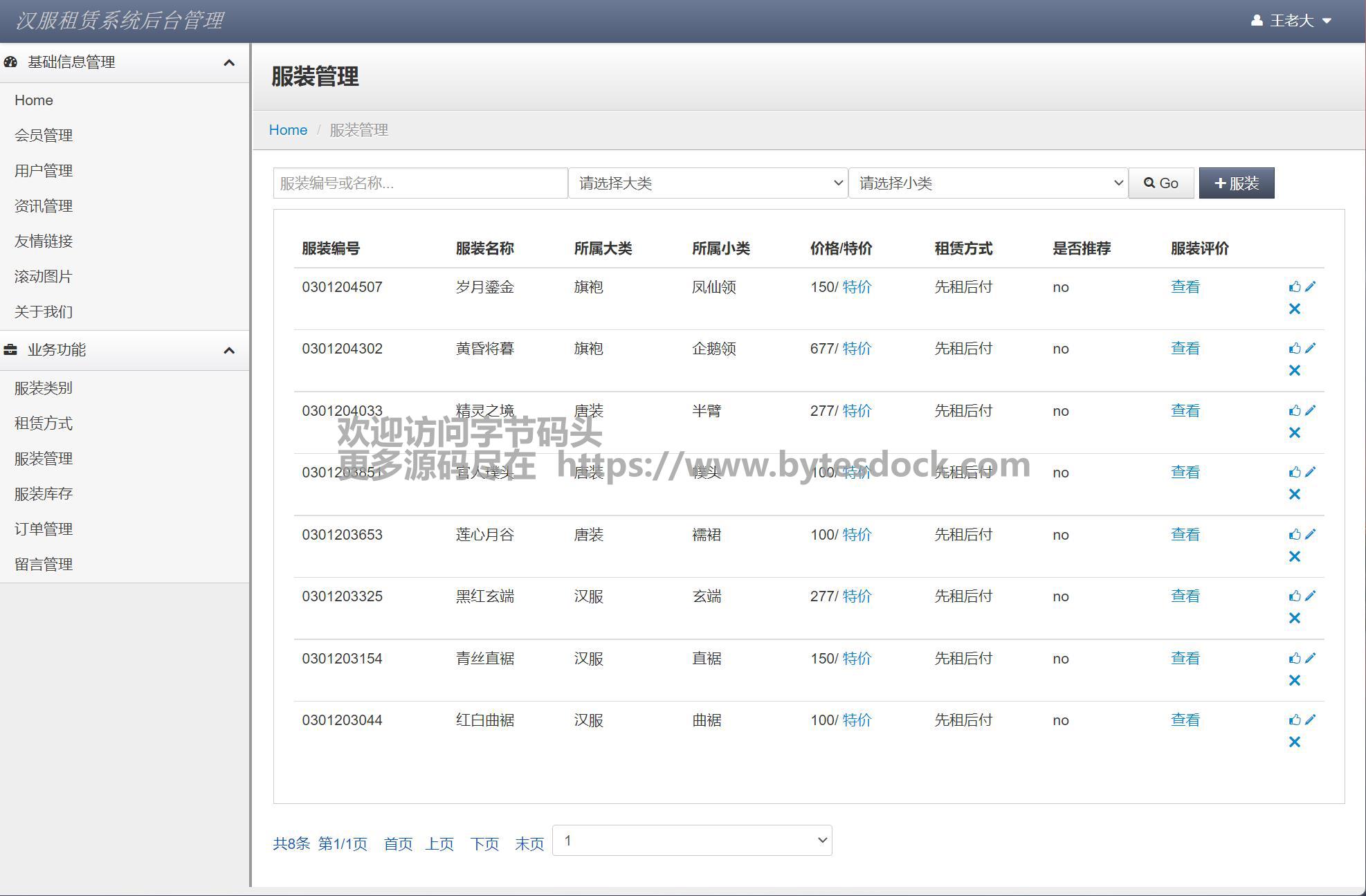Focus the 服装编号或名称 search field
1366x896 pixels.
420,183
